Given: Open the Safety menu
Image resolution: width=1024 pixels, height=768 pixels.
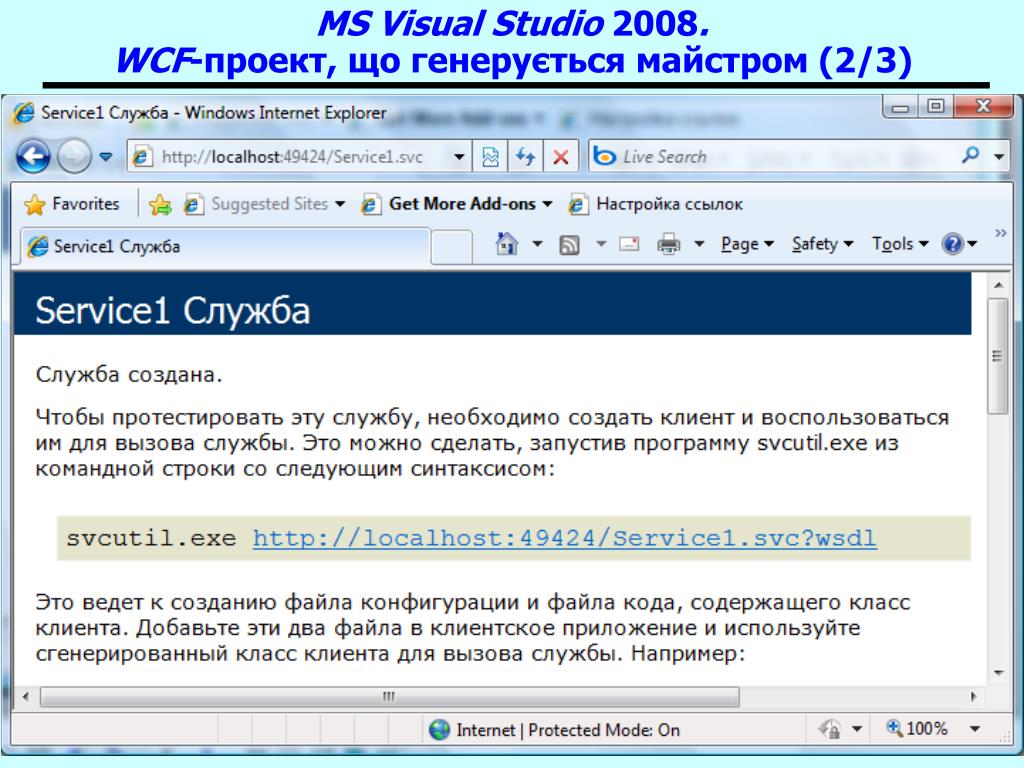Looking at the screenshot, I should (x=822, y=244).
